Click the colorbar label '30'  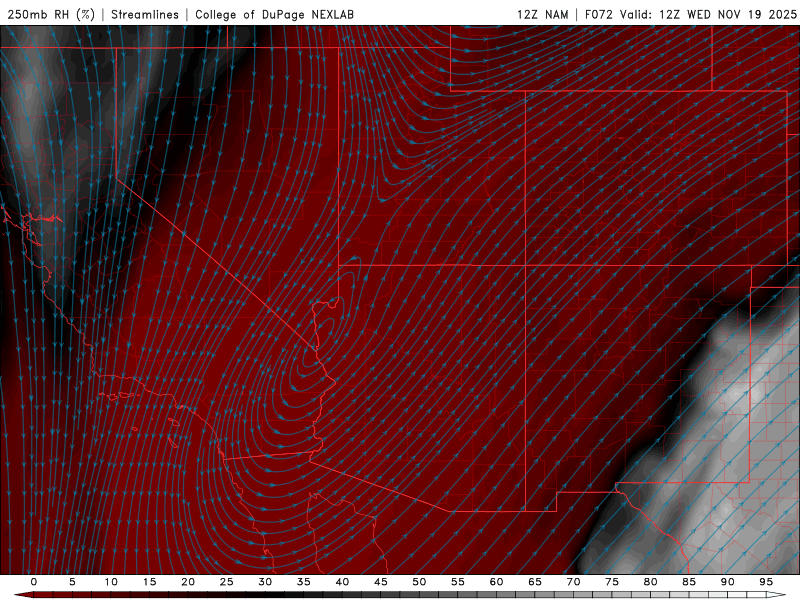coord(265,582)
